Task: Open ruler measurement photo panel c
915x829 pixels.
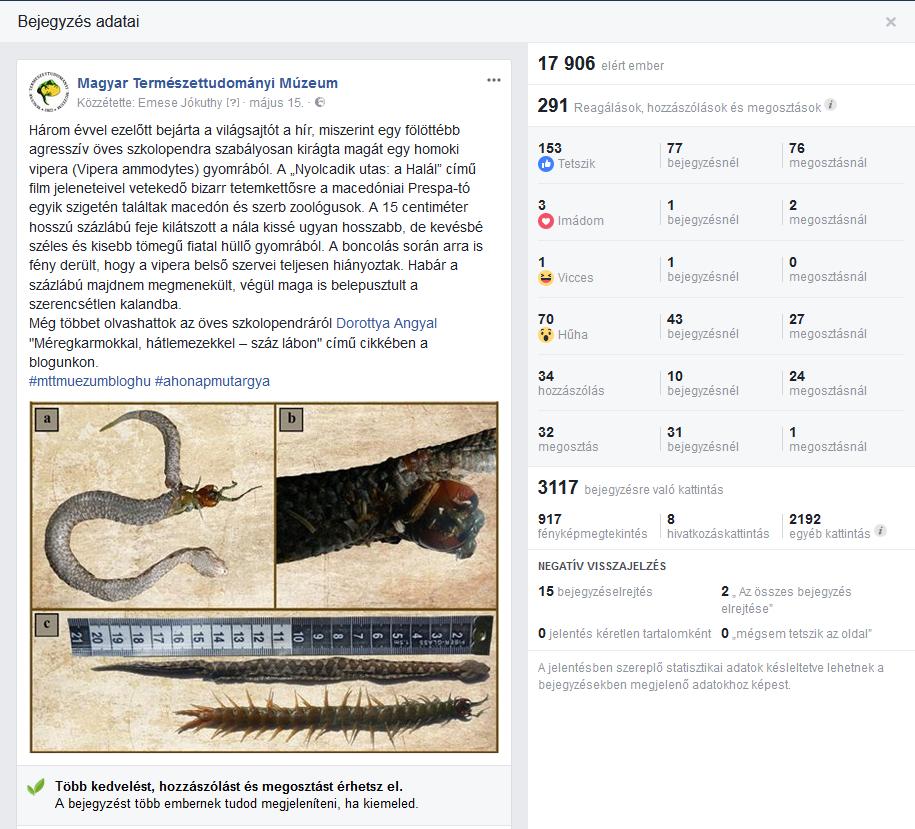Action: click(264, 681)
